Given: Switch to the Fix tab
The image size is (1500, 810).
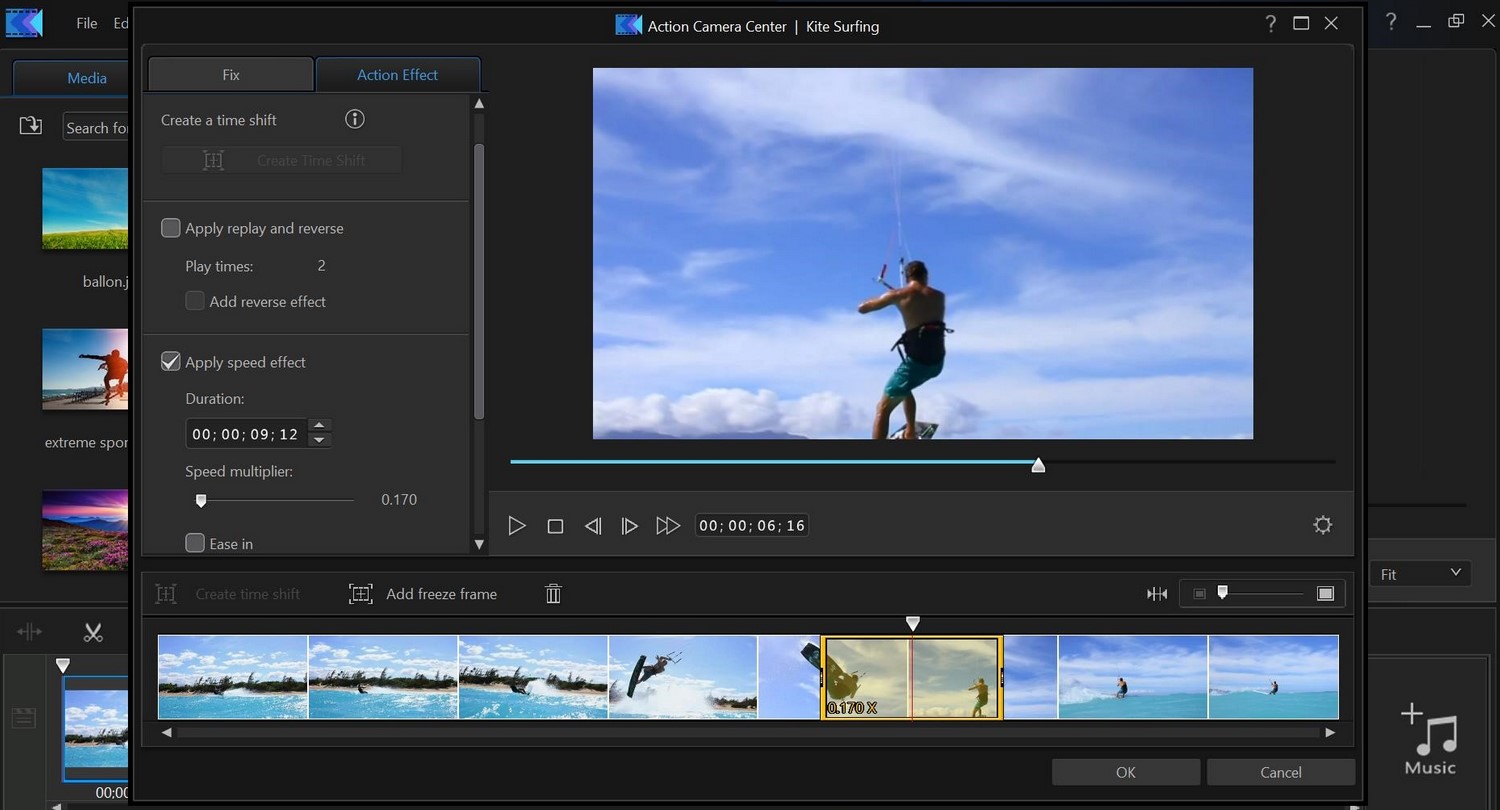Looking at the screenshot, I should [231, 75].
